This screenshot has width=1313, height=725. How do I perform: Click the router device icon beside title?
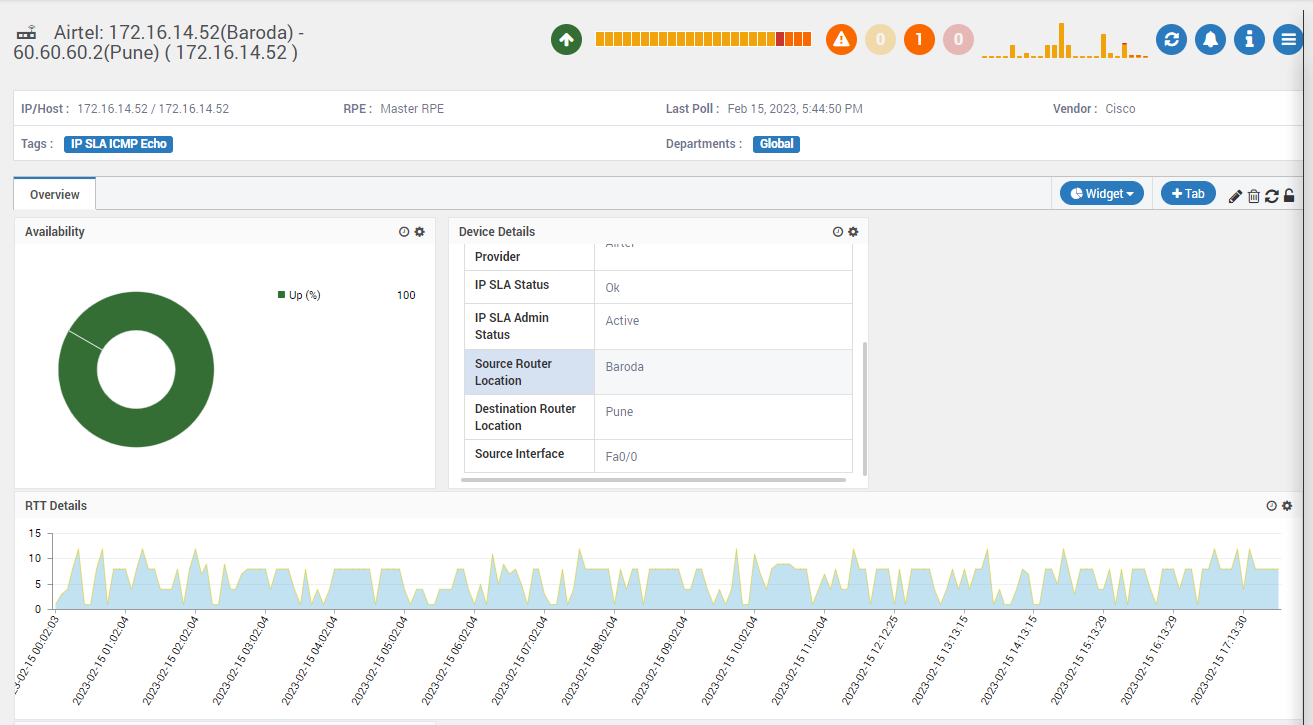pyautogui.click(x=27, y=33)
